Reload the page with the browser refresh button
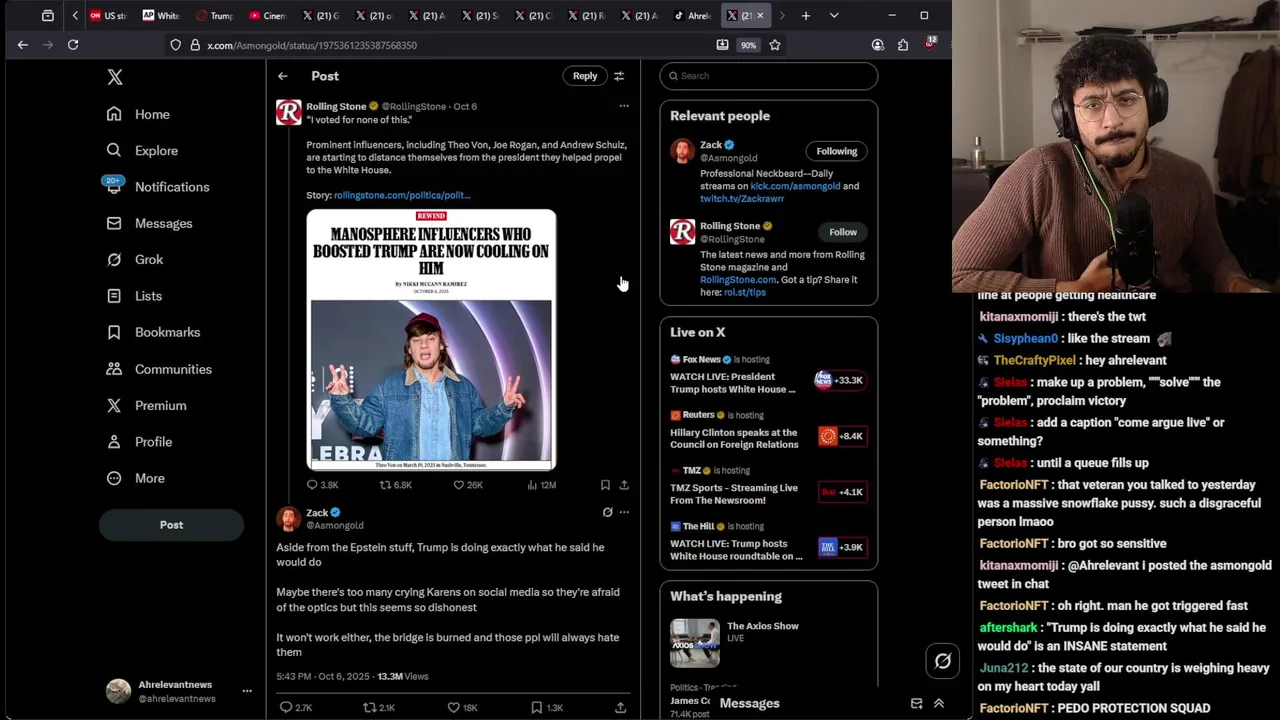Screen dimensions: 1280x720 point(73,45)
